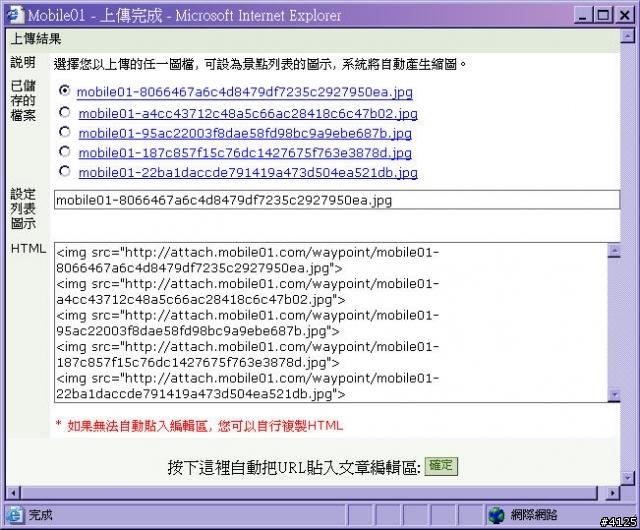Close the Mobile01 upload window
The image size is (640, 530).
tap(624, 16)
